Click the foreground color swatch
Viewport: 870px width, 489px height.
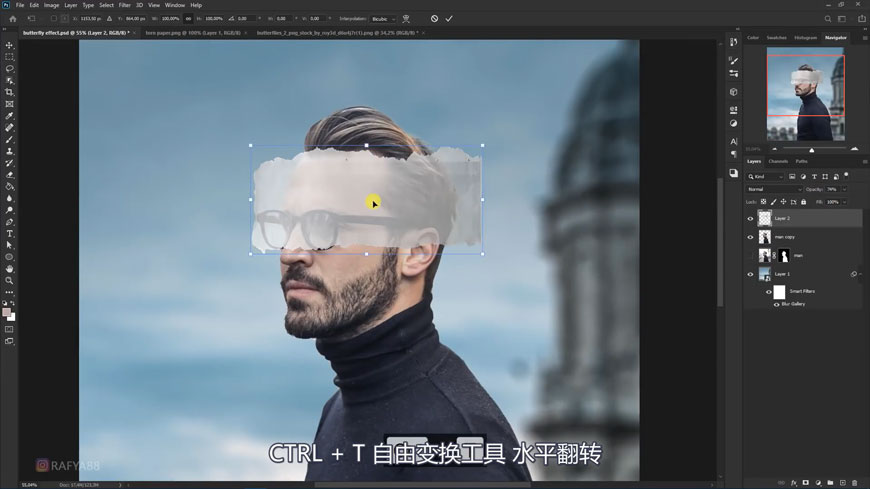(7, 312)
